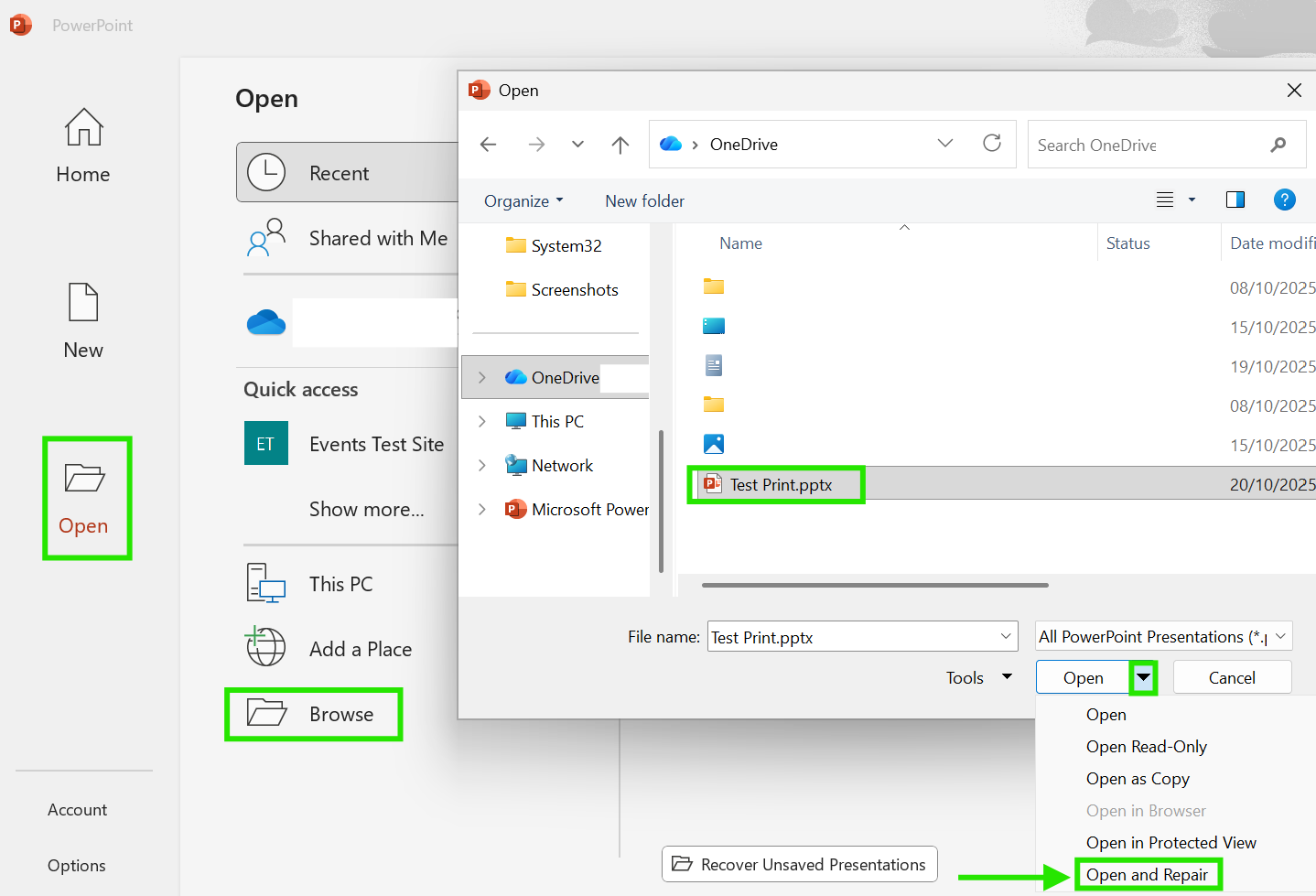Select the document file icon dated 19/10/2025
The image size is (1316, 896).
pos(714,366)
